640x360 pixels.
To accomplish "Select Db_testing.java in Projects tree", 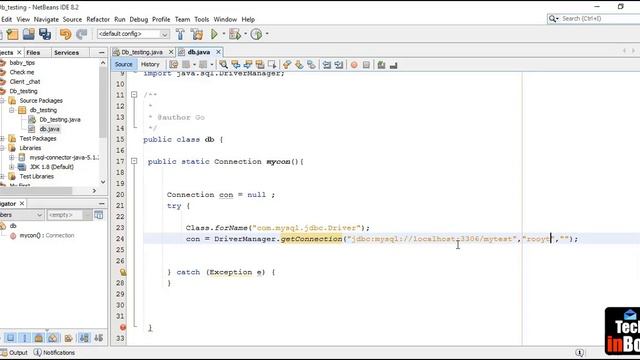I will pos(60,120).
